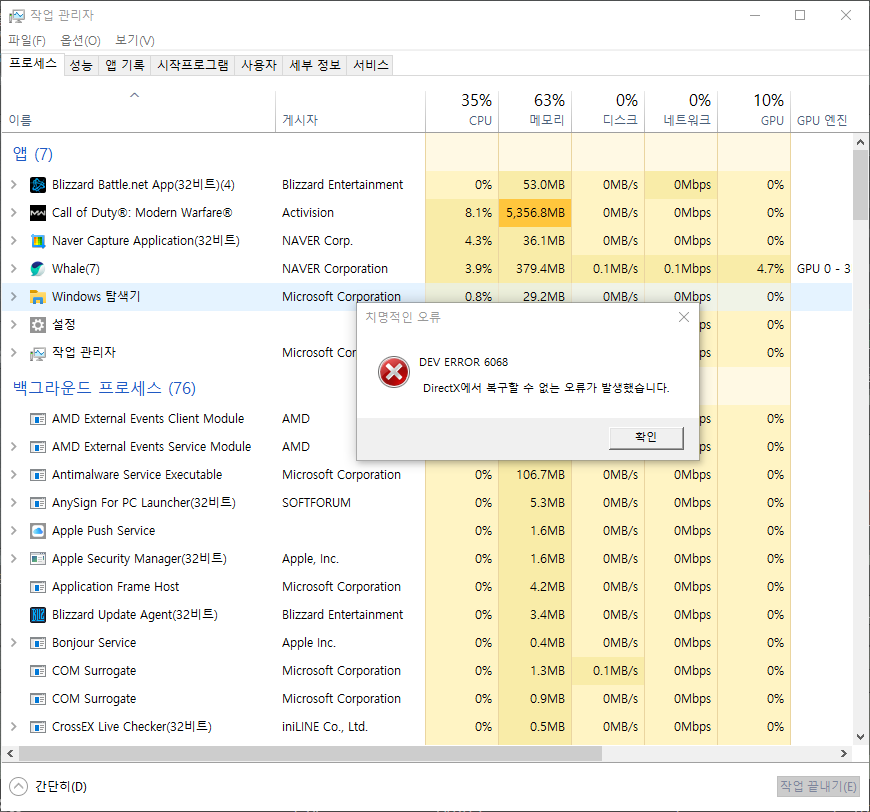870x812 pixels.
Task: Click the Application Frame Host icon
Action: [38, 587]
